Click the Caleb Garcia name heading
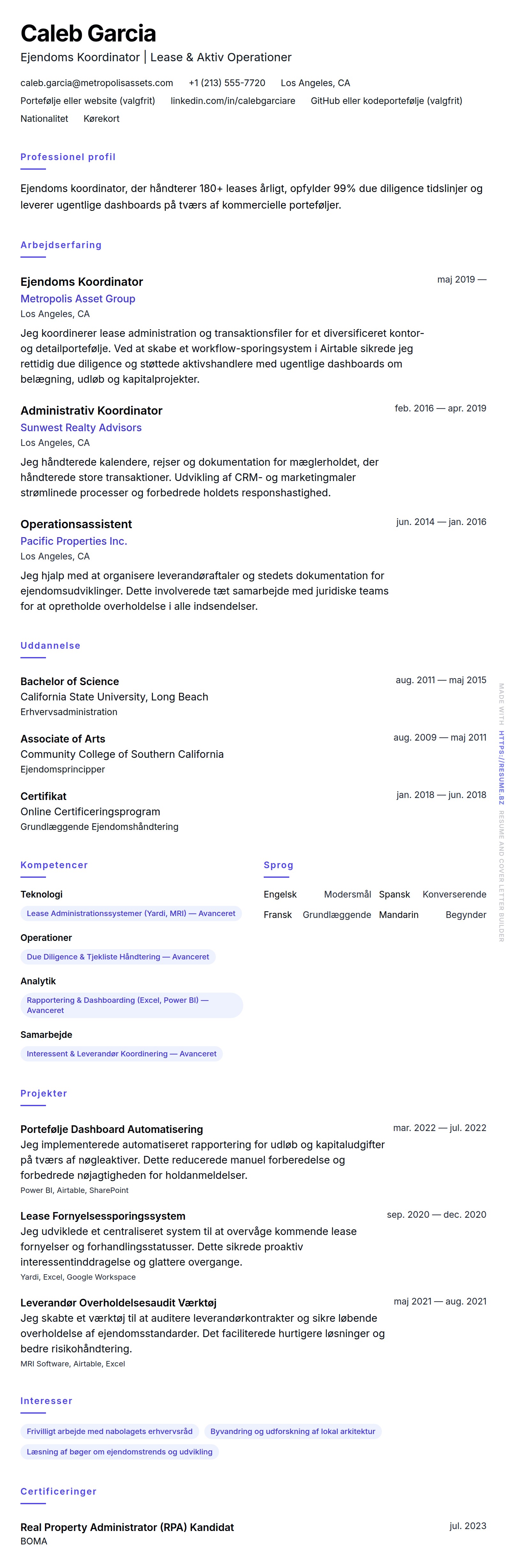The image size is (507, 1568). (88, 33)
